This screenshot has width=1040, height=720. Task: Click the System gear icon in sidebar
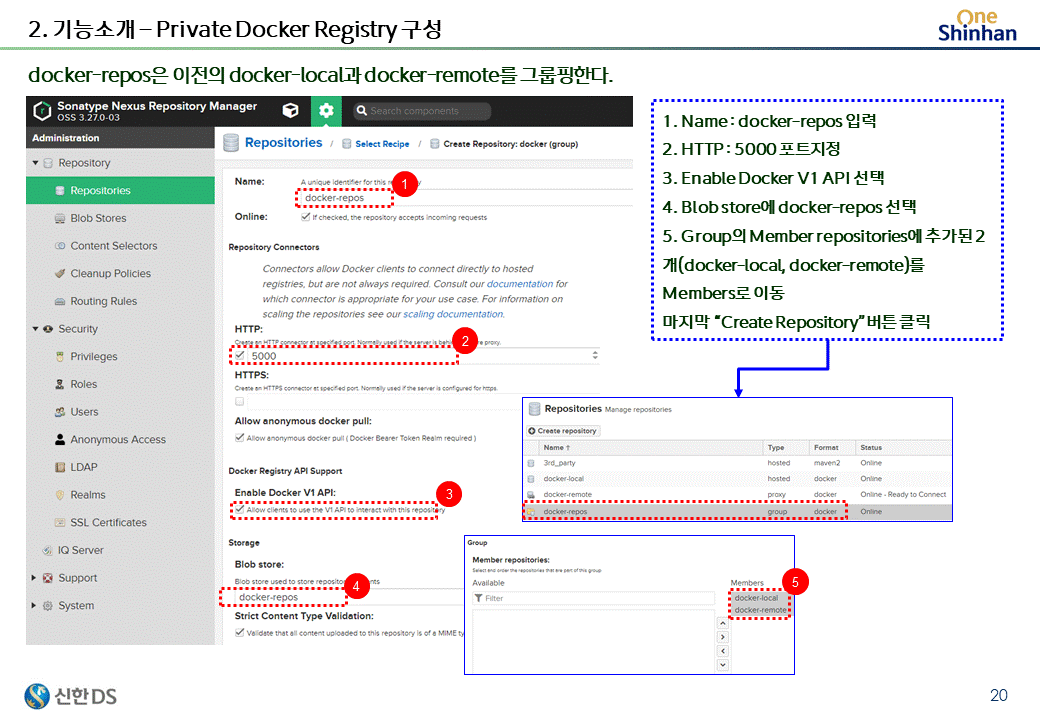[x=48, y=606]
